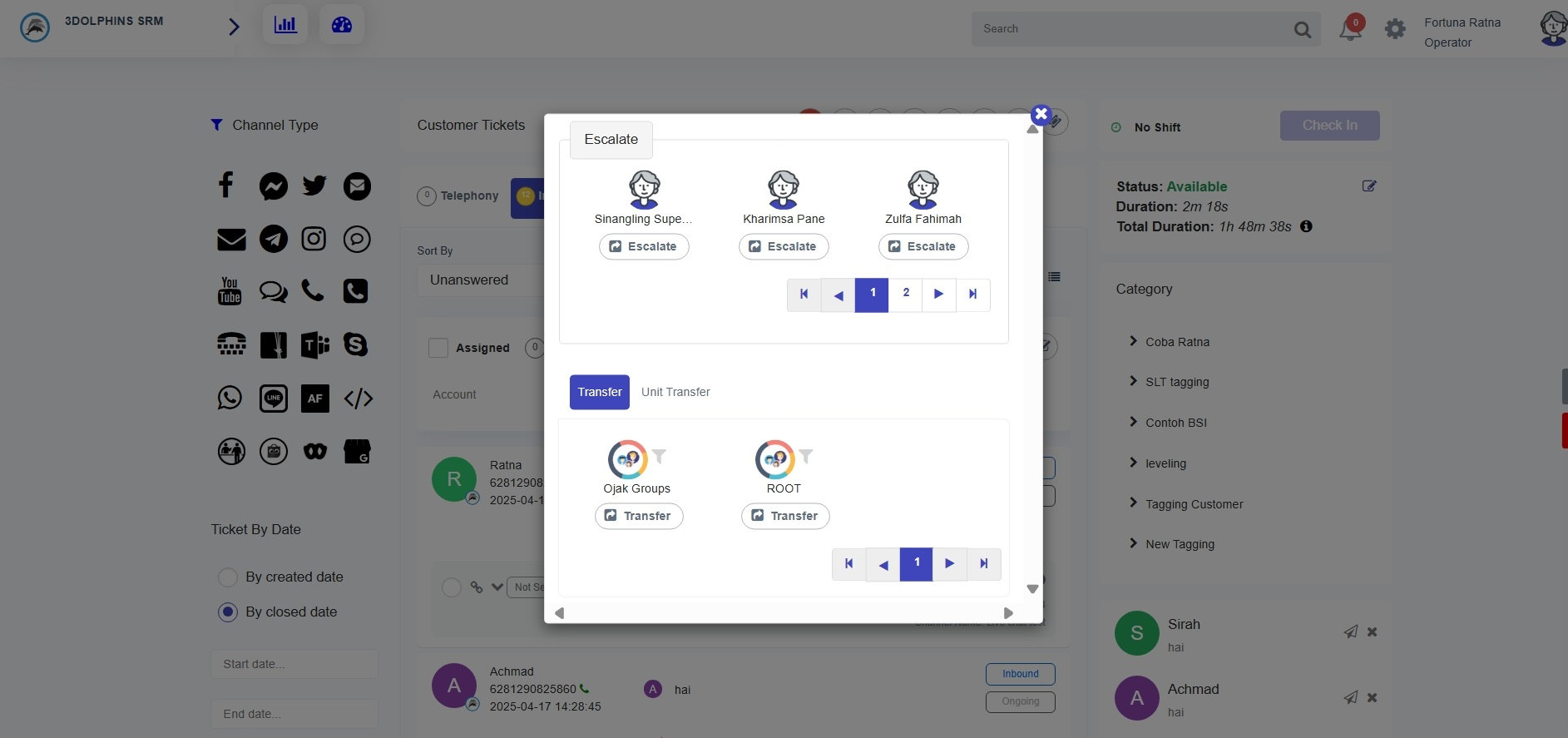Click the Facebook channel icon
This screenshot has width=1568, height=738.
(226, 186)
